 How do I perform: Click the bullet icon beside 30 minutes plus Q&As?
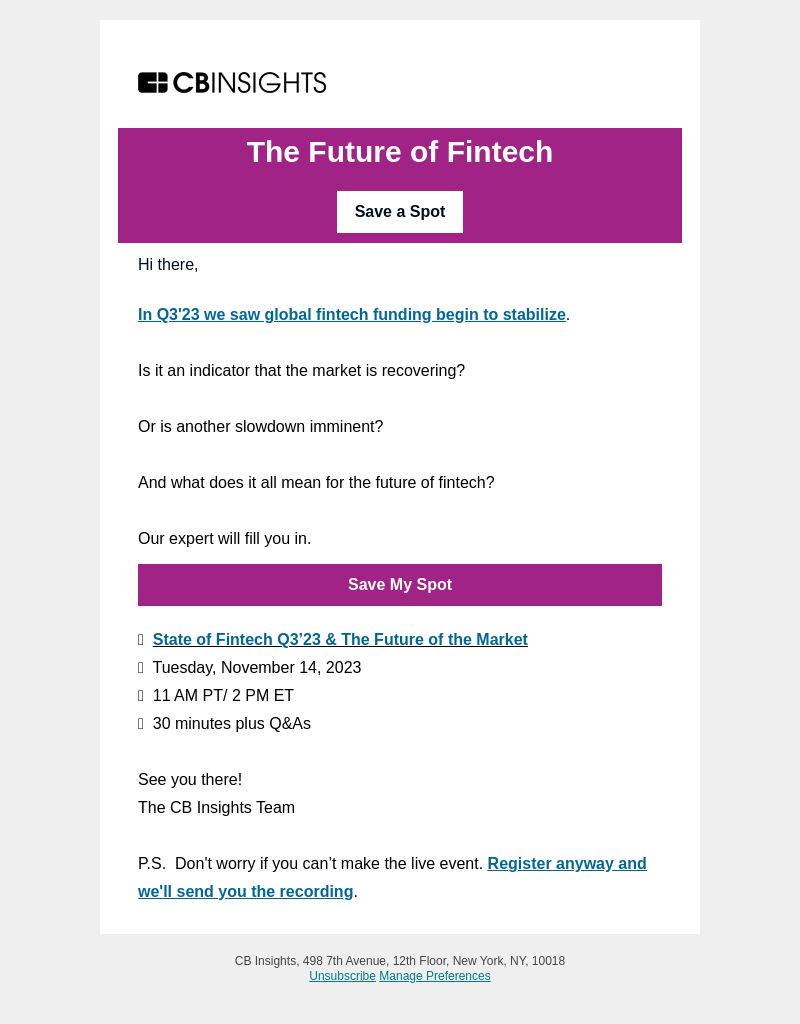click(x=140, y=724)
